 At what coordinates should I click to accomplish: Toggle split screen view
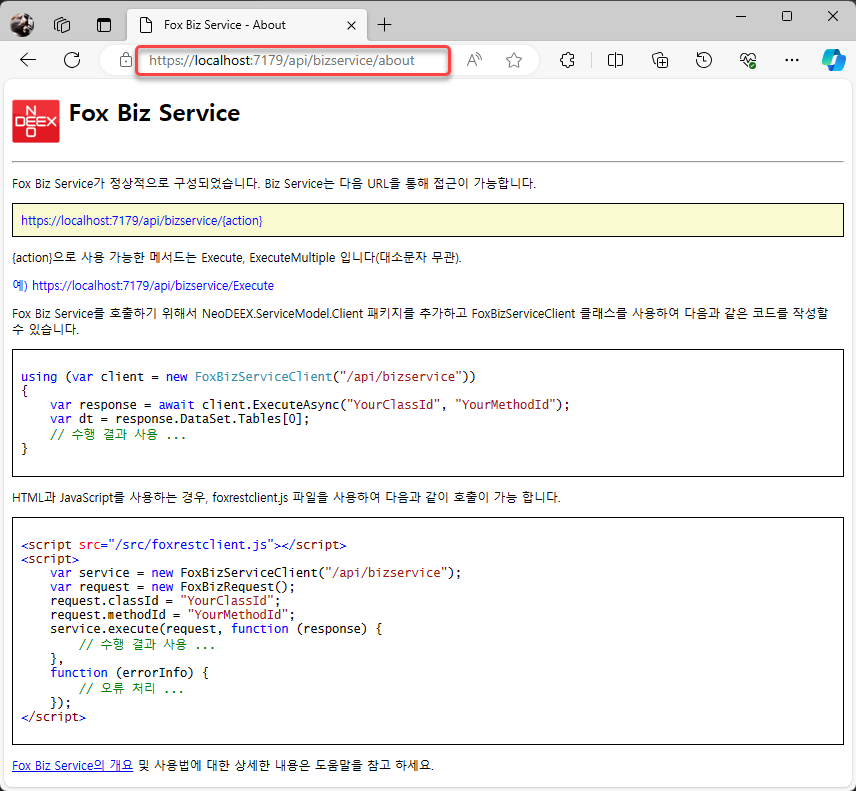[x=615, y=60]
